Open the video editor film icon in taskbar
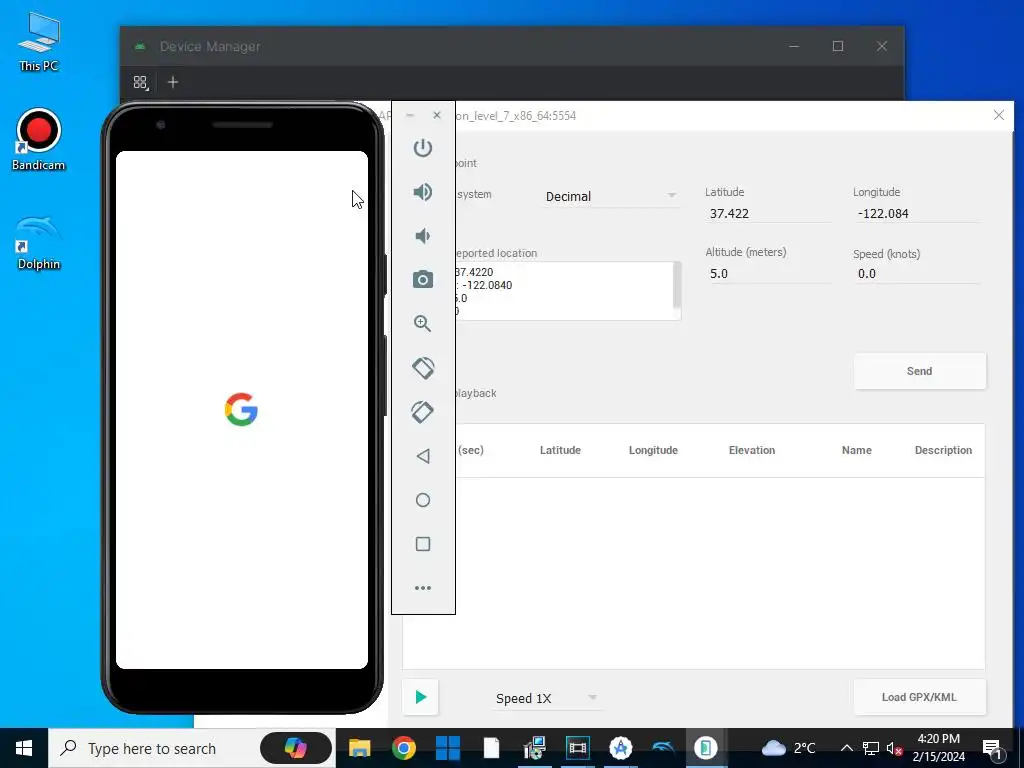 coord(577,748)
